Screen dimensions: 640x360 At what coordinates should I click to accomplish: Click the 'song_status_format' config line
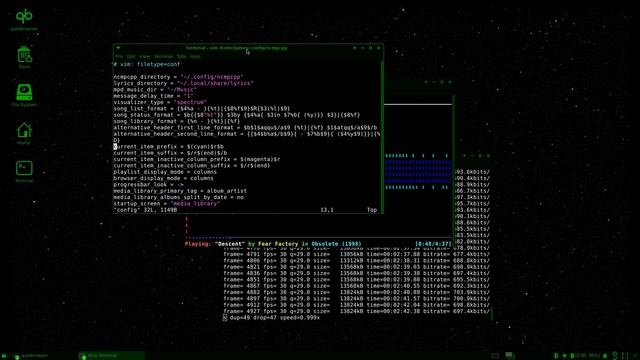(x=237, y=115)
